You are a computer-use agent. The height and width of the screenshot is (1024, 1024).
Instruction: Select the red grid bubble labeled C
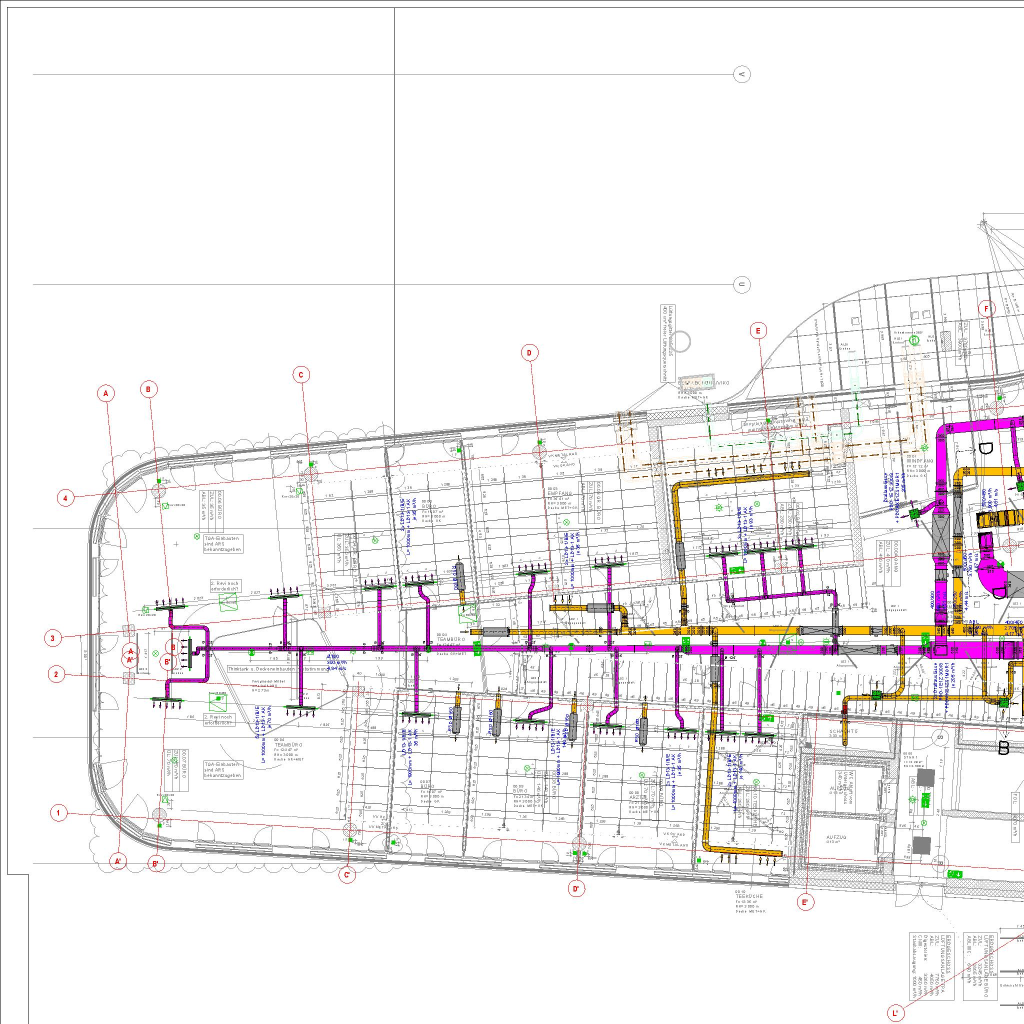[301, 375]
